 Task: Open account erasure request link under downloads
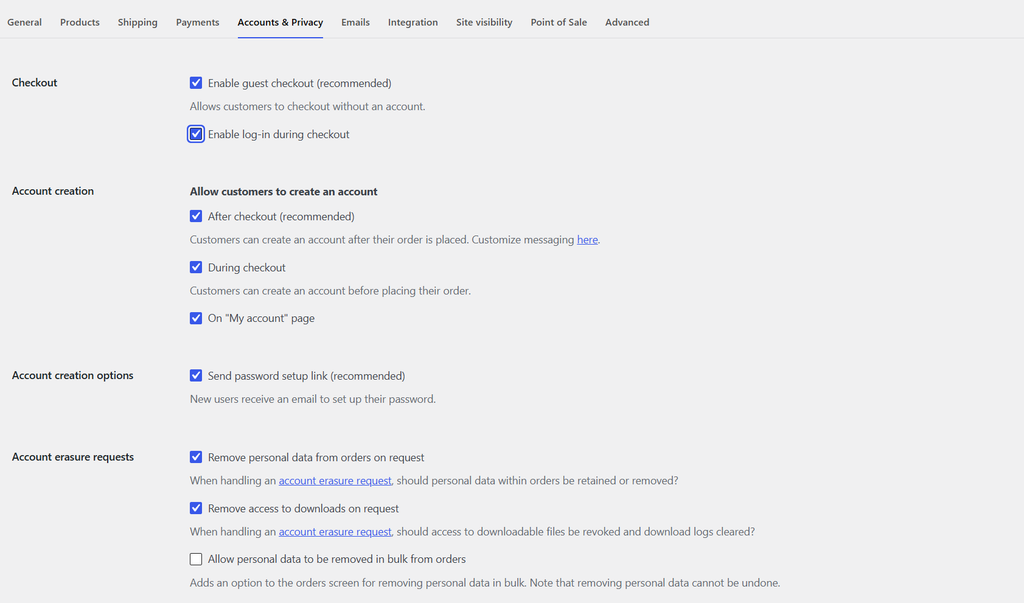pos(335,532)
